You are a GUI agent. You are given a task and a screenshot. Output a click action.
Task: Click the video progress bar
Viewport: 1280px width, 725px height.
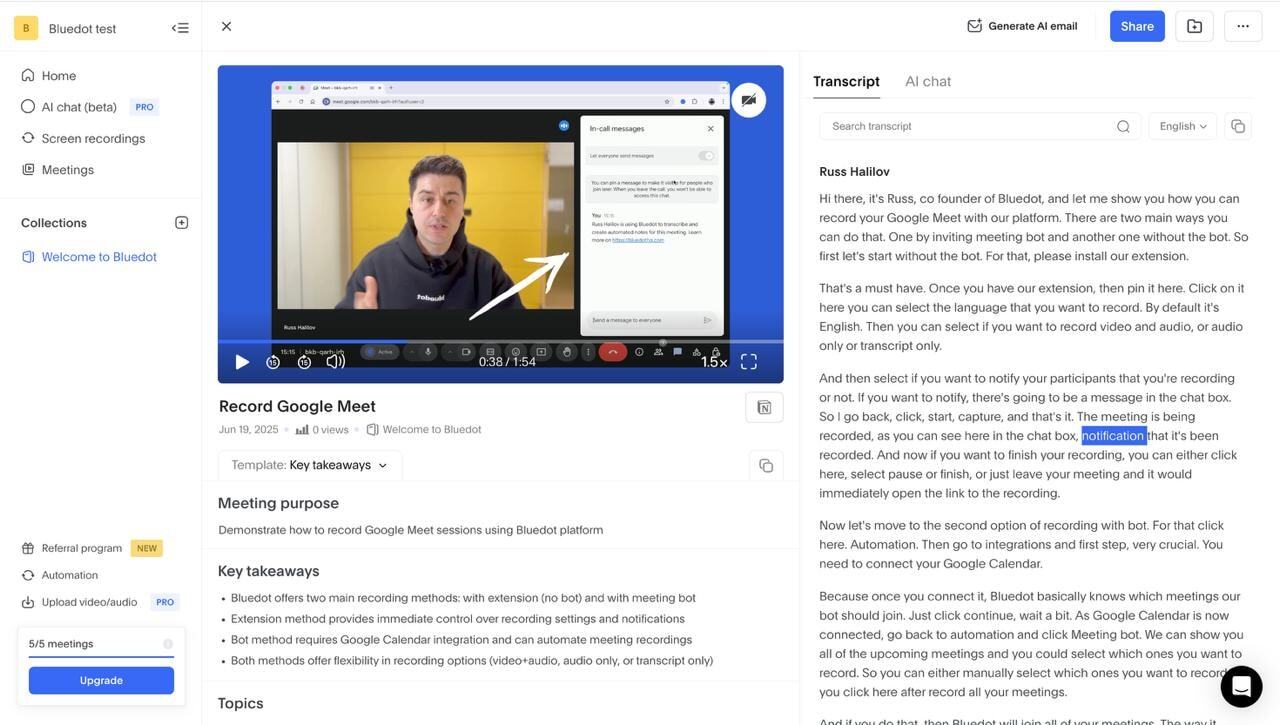501,342
